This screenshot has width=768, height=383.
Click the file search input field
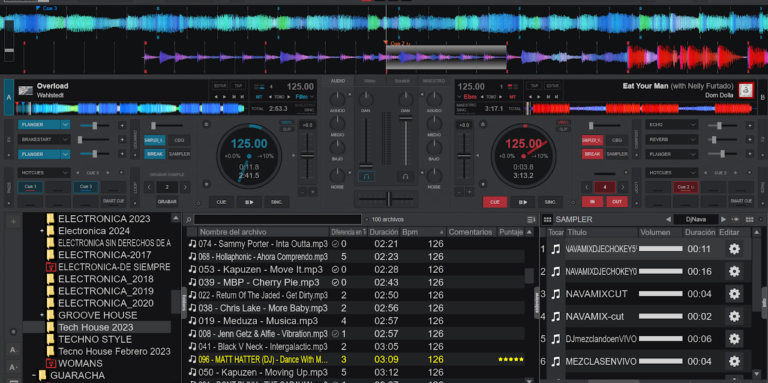click(x=278, y=219)
